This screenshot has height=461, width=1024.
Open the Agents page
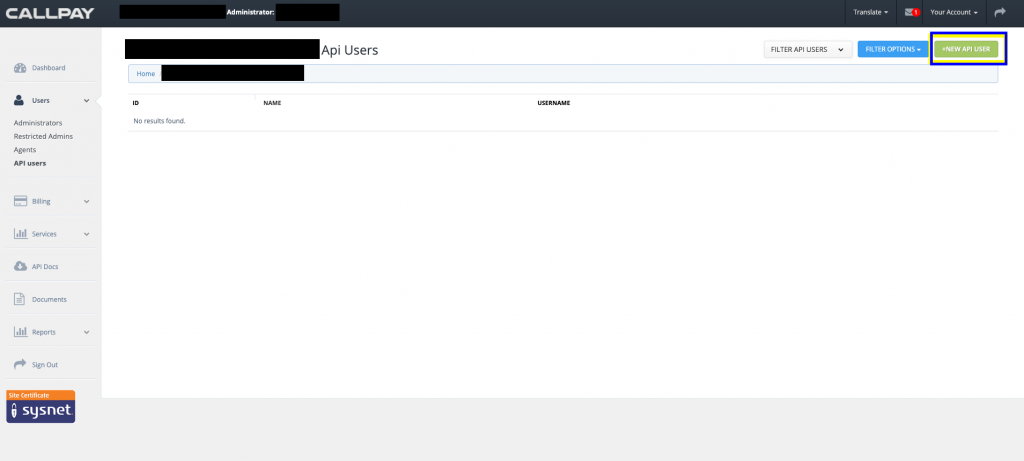coord(25,150)
